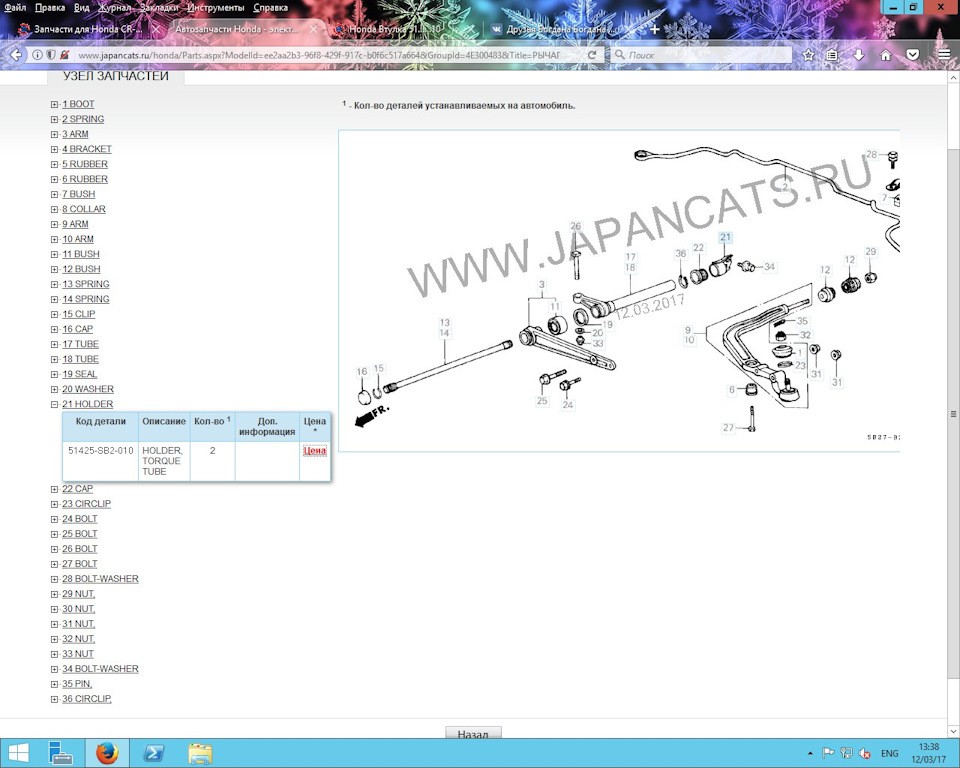
Task: Launch PowerShell from the taskbar
Action: 153,753
